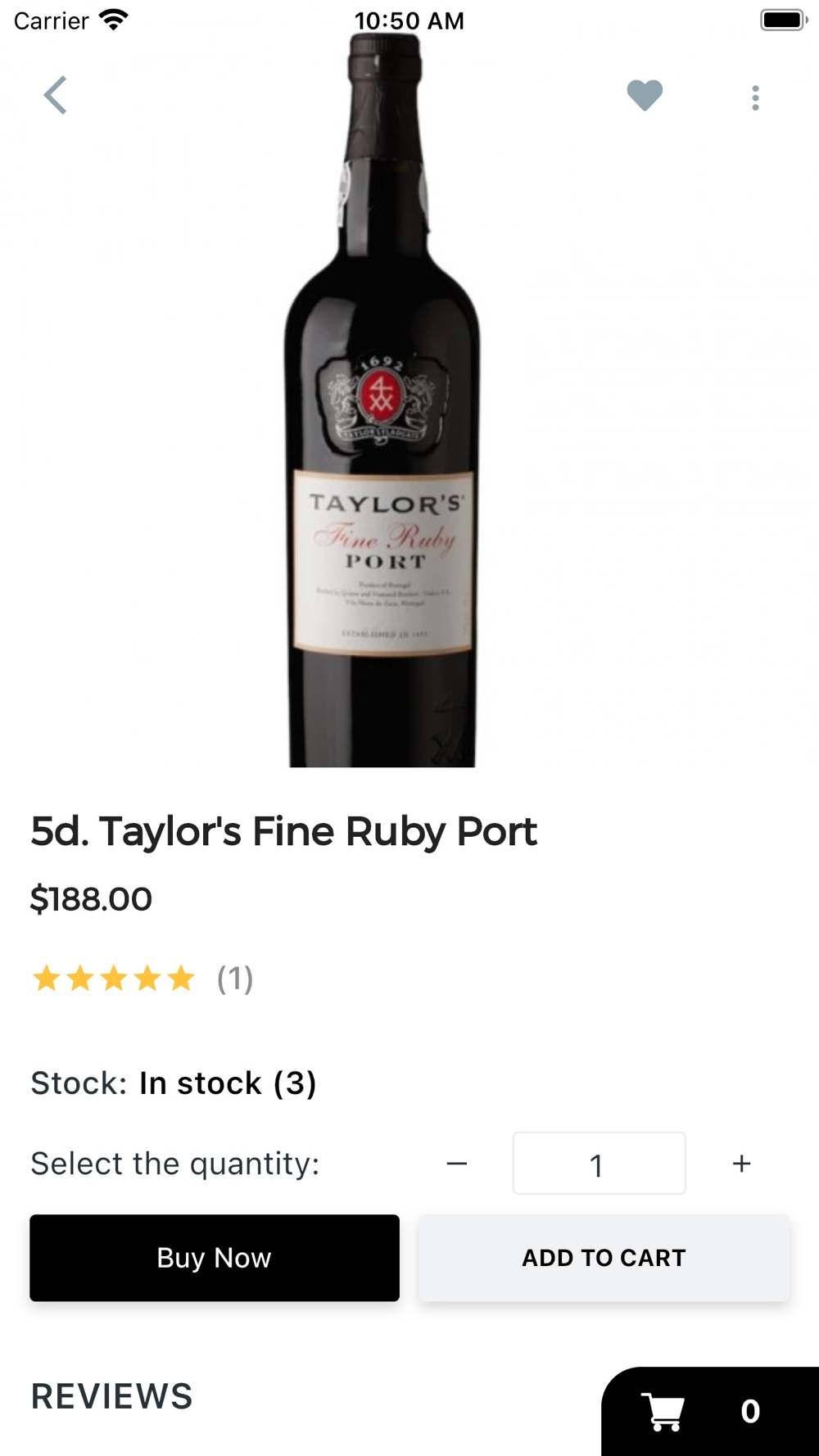Image resolution: width=819 pixels, height=1456 pixels.
Task: Open the three-dot more options menu
Action: (755, 98)
